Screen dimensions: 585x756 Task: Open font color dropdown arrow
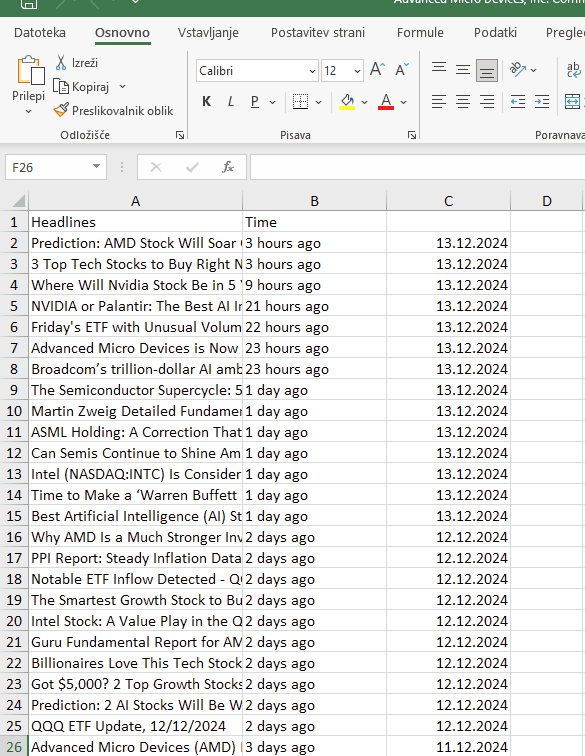404,102
